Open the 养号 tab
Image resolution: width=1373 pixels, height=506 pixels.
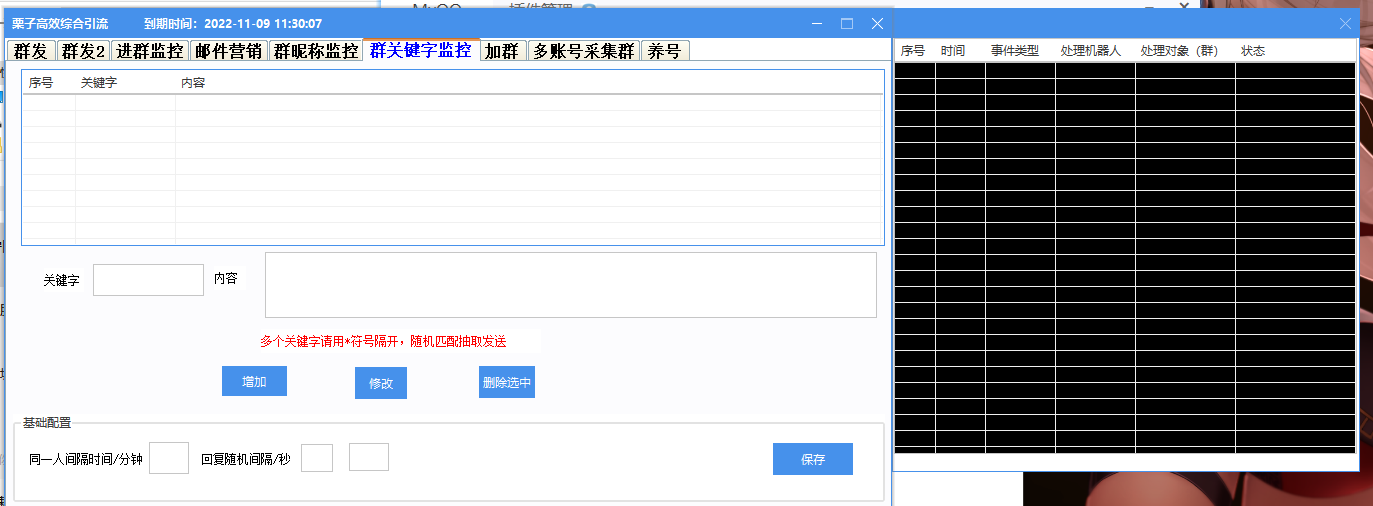[x=665, y=51]
